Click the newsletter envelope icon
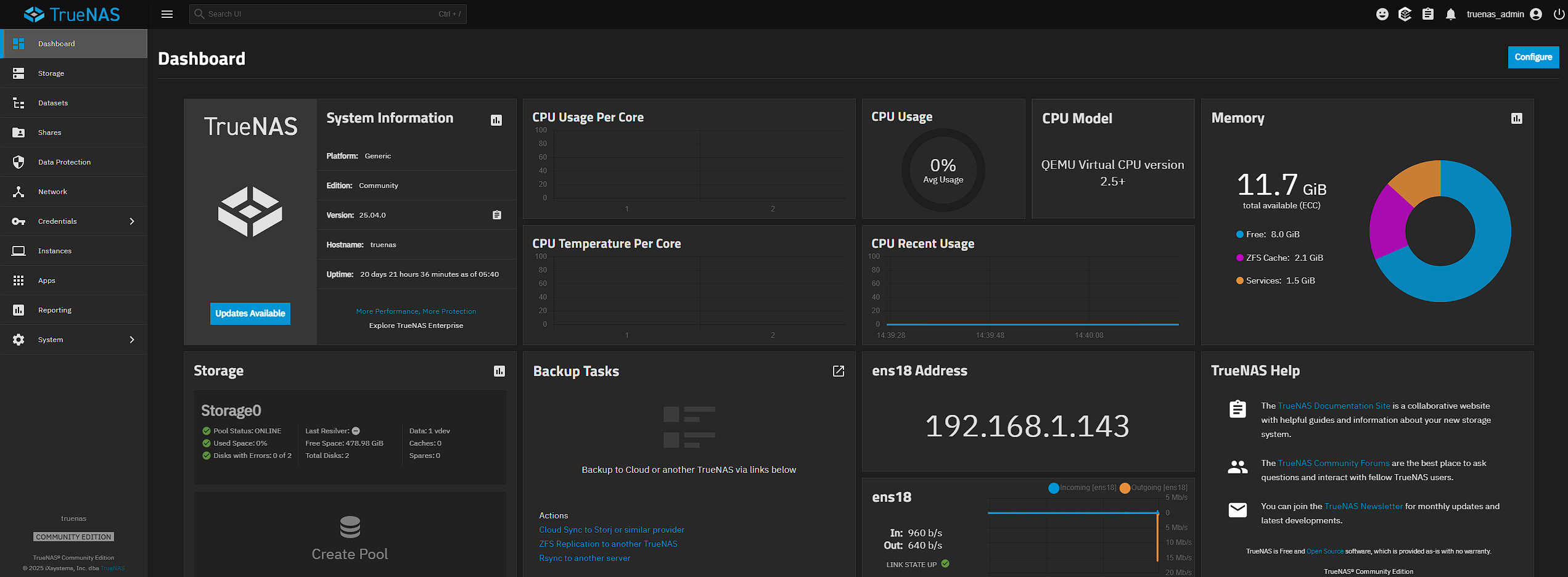1568x577 pixels. (1238, 510)
